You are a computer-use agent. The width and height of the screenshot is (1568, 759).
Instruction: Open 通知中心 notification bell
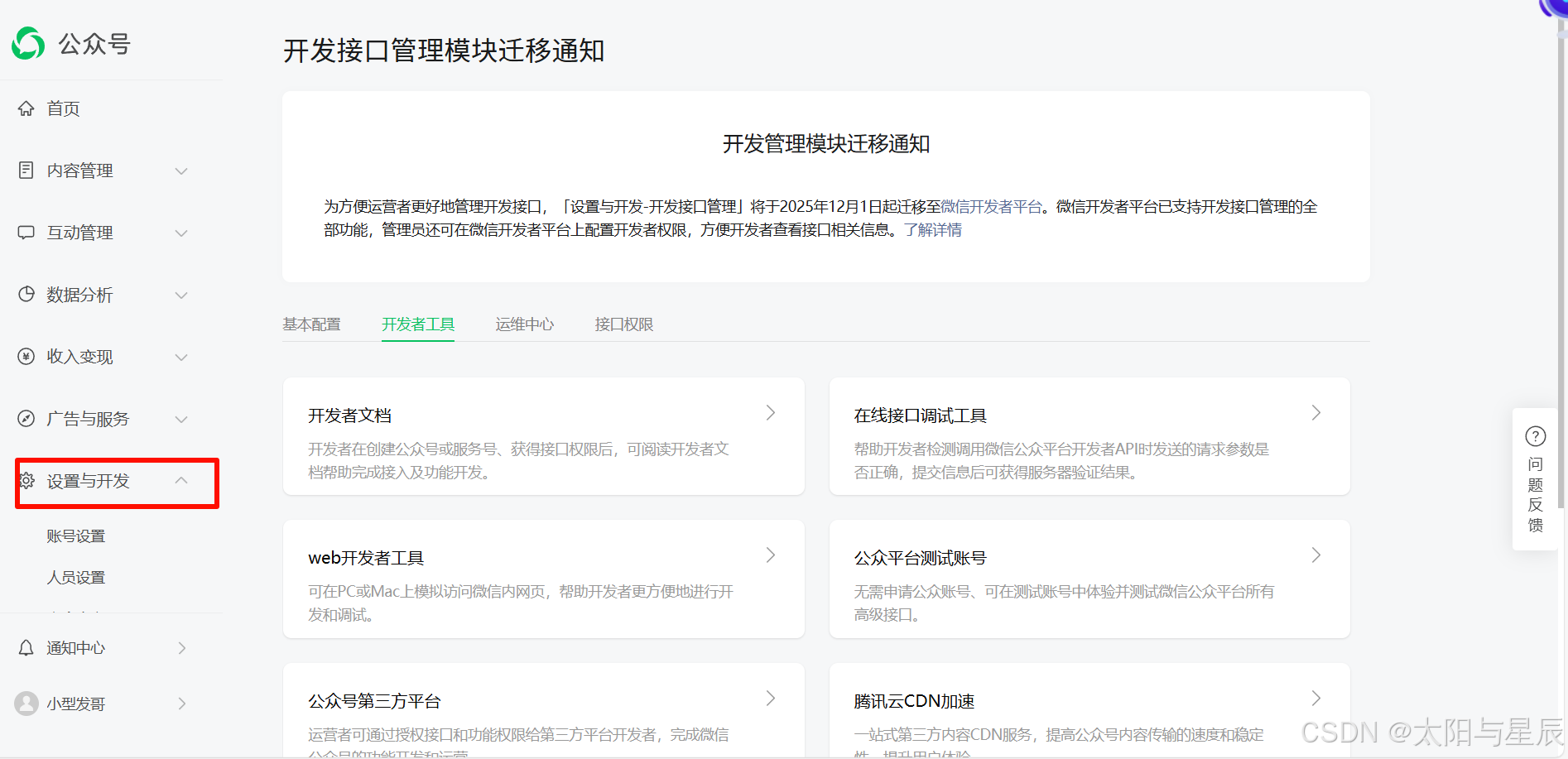[x=26, y=647]
